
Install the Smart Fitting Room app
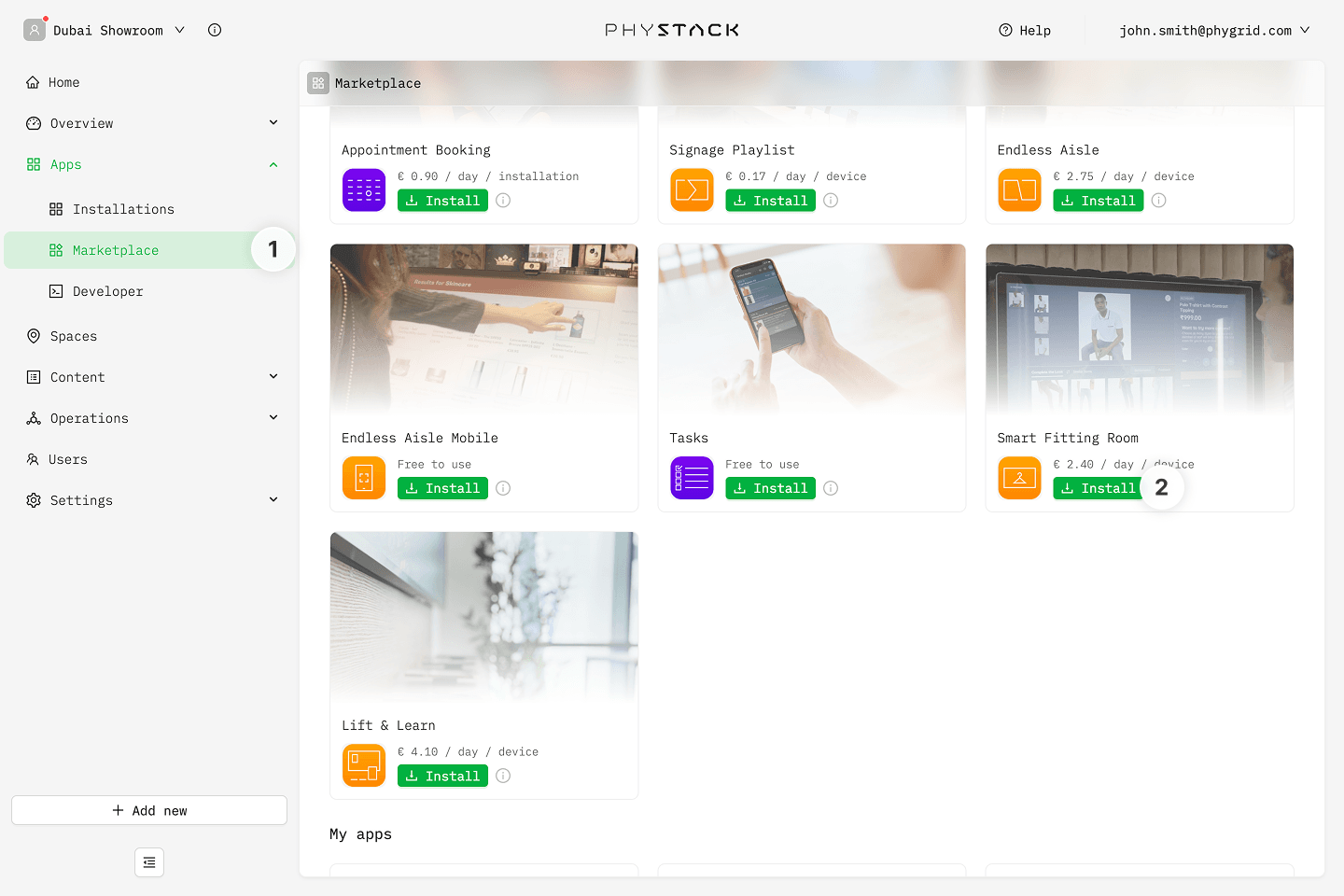1098,488
